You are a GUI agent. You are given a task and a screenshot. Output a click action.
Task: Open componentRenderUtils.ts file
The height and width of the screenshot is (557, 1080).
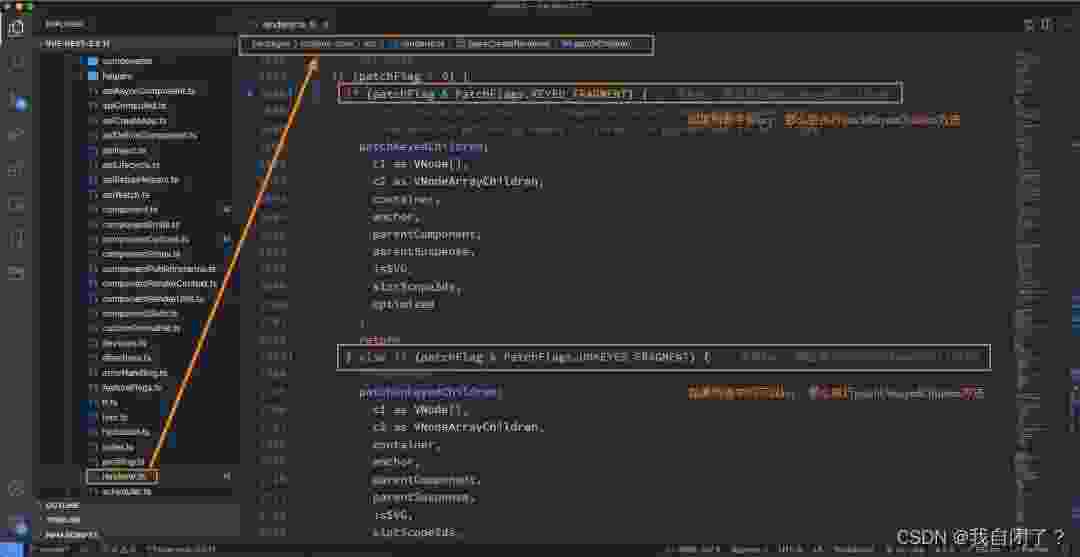[x=154, y=299]
